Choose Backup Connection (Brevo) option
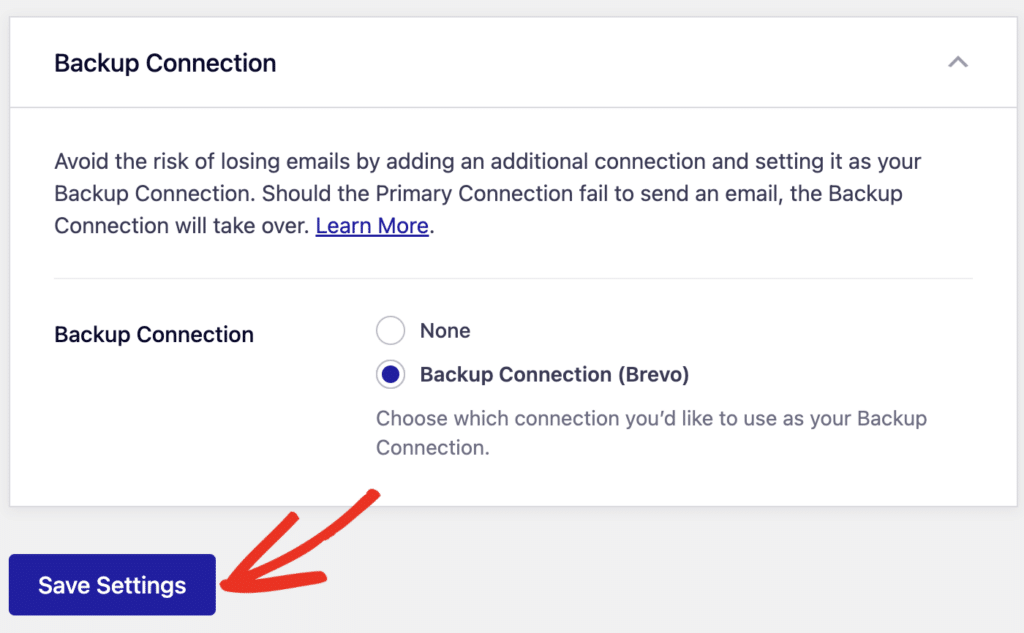This screenshot has width=1024, height=633. (390, 374)
